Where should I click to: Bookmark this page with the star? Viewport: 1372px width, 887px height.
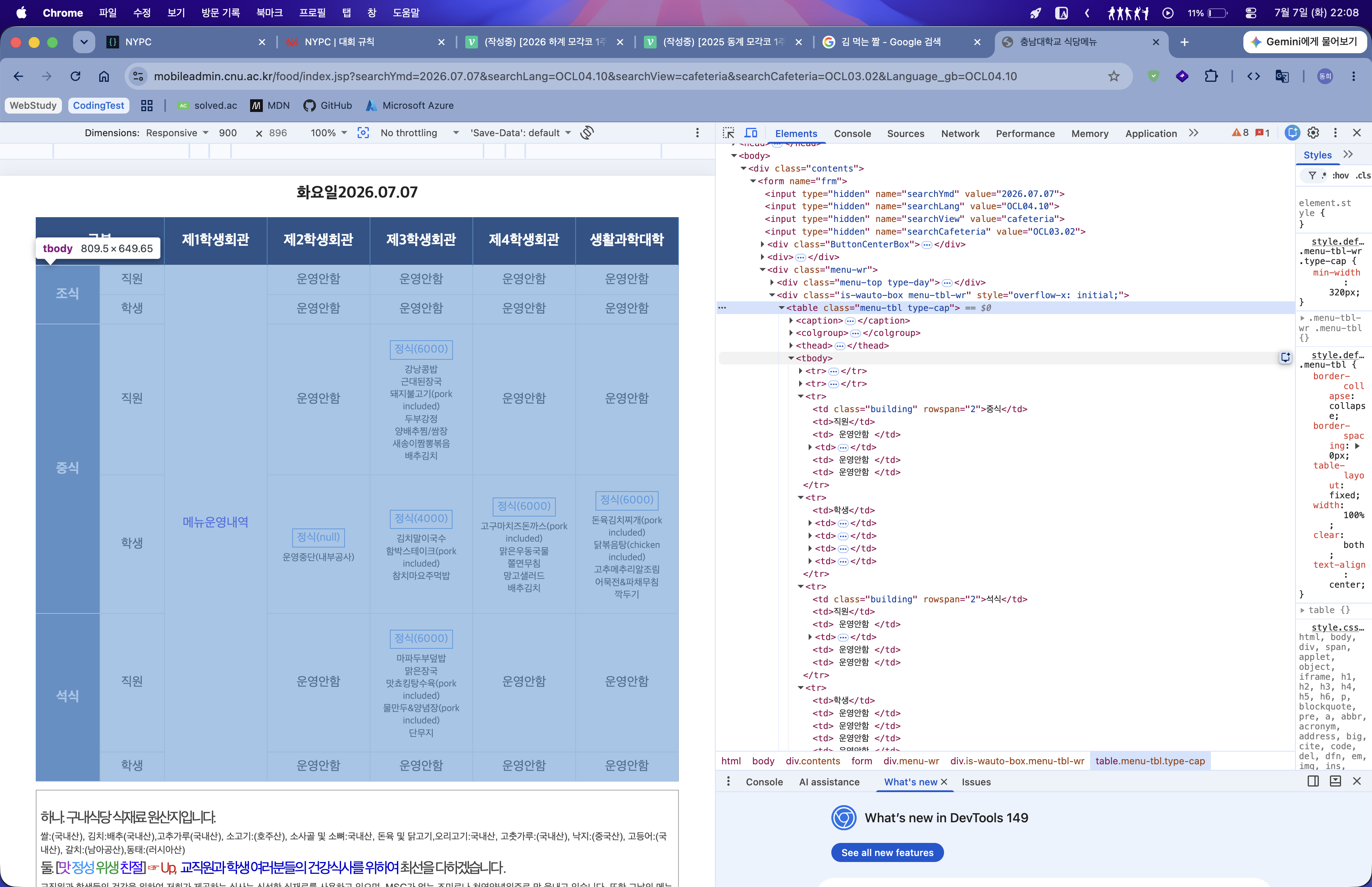pyautogui.click(x=1114, y=77)
